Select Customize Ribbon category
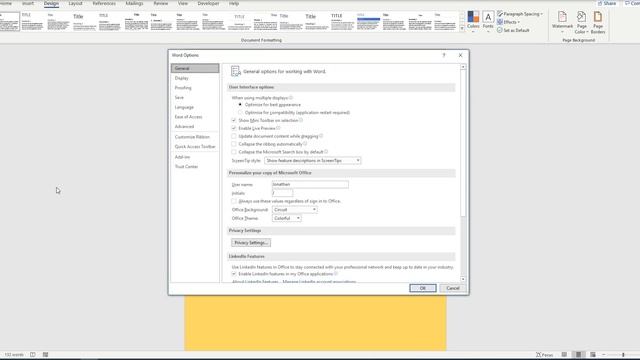This screenshot has width=640, height=360. [x=195, y=137]
